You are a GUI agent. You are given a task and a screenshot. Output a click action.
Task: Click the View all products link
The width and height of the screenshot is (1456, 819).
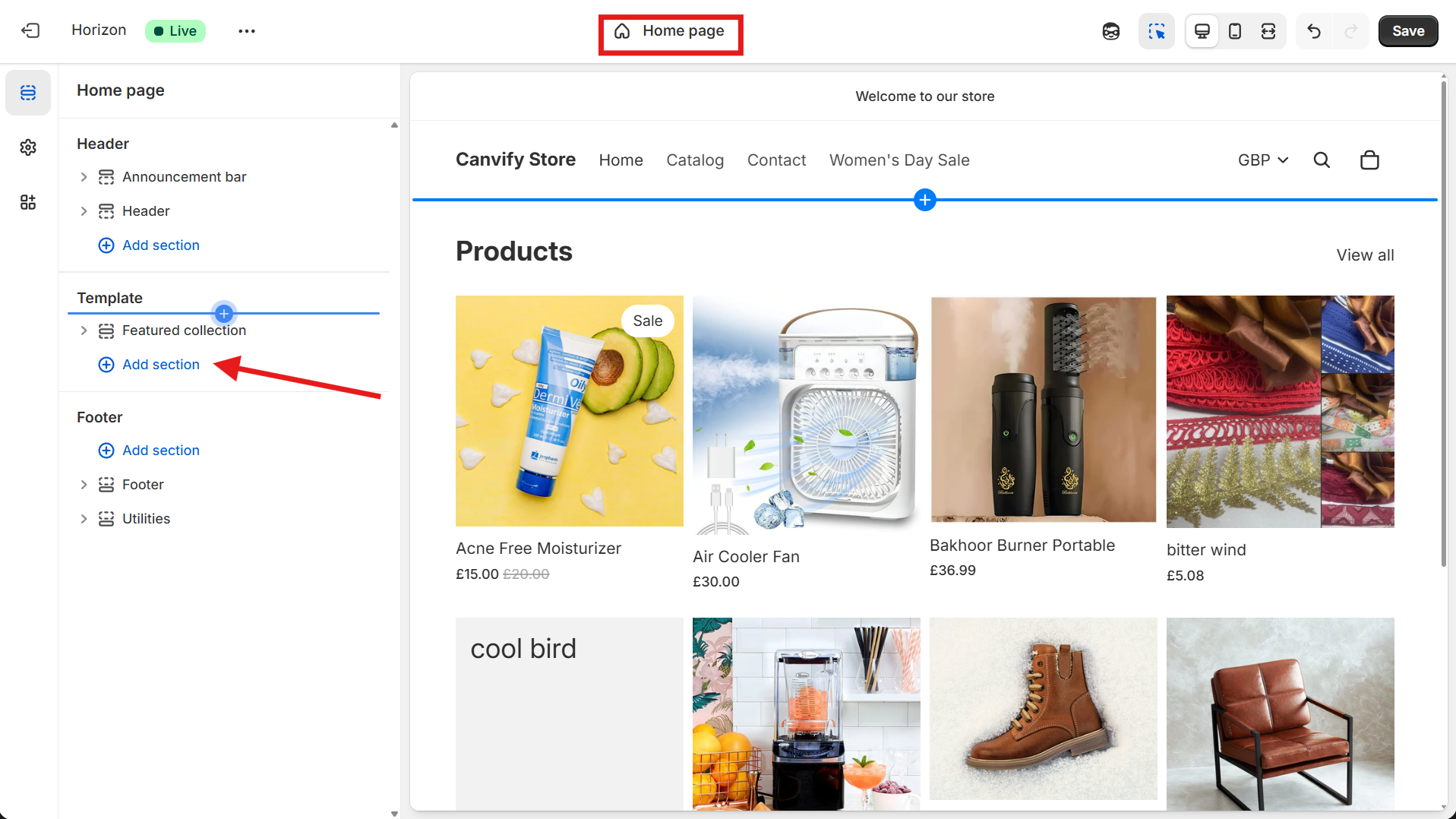pos(1364,255)
